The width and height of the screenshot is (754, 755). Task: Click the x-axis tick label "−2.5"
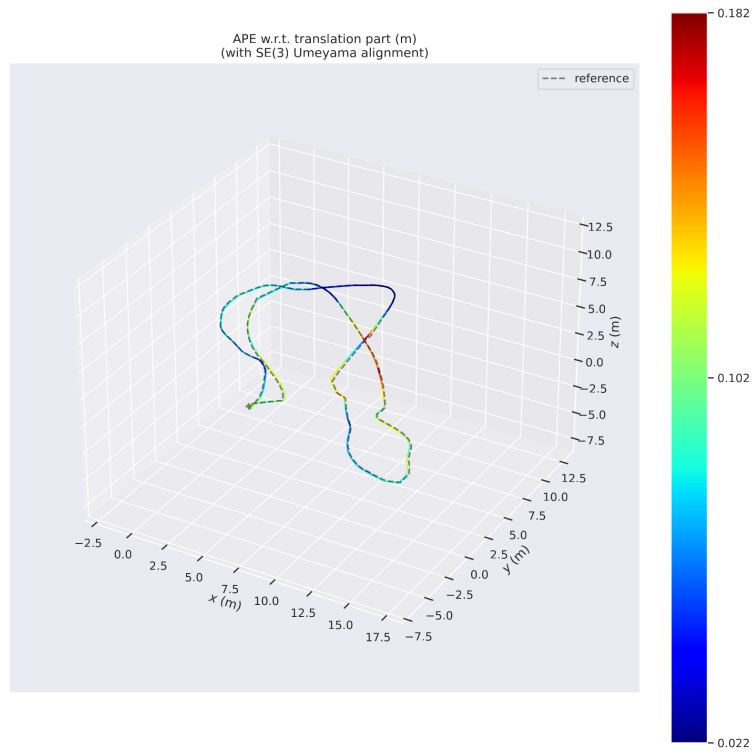pyautogui.click(x=88, y=543)
